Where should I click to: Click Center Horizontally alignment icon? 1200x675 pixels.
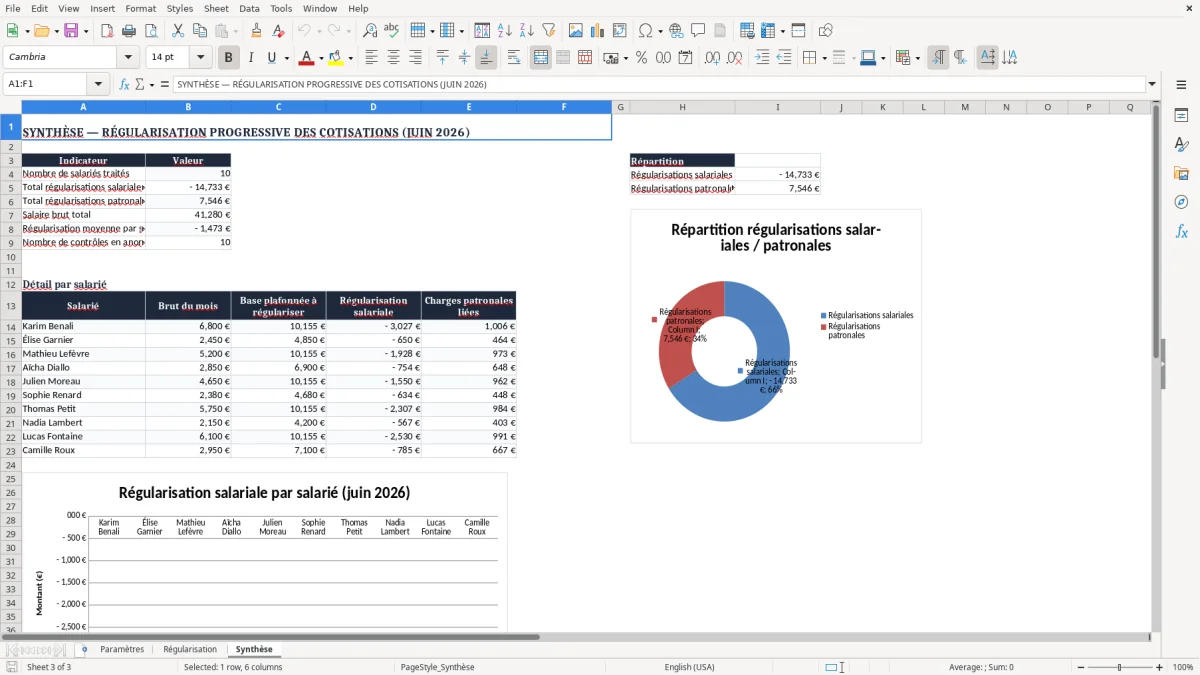click(x=393, y=58)
